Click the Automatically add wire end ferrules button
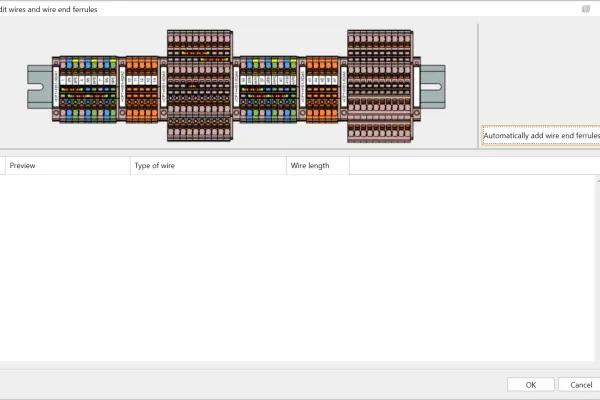 click(x=541, y=135)
